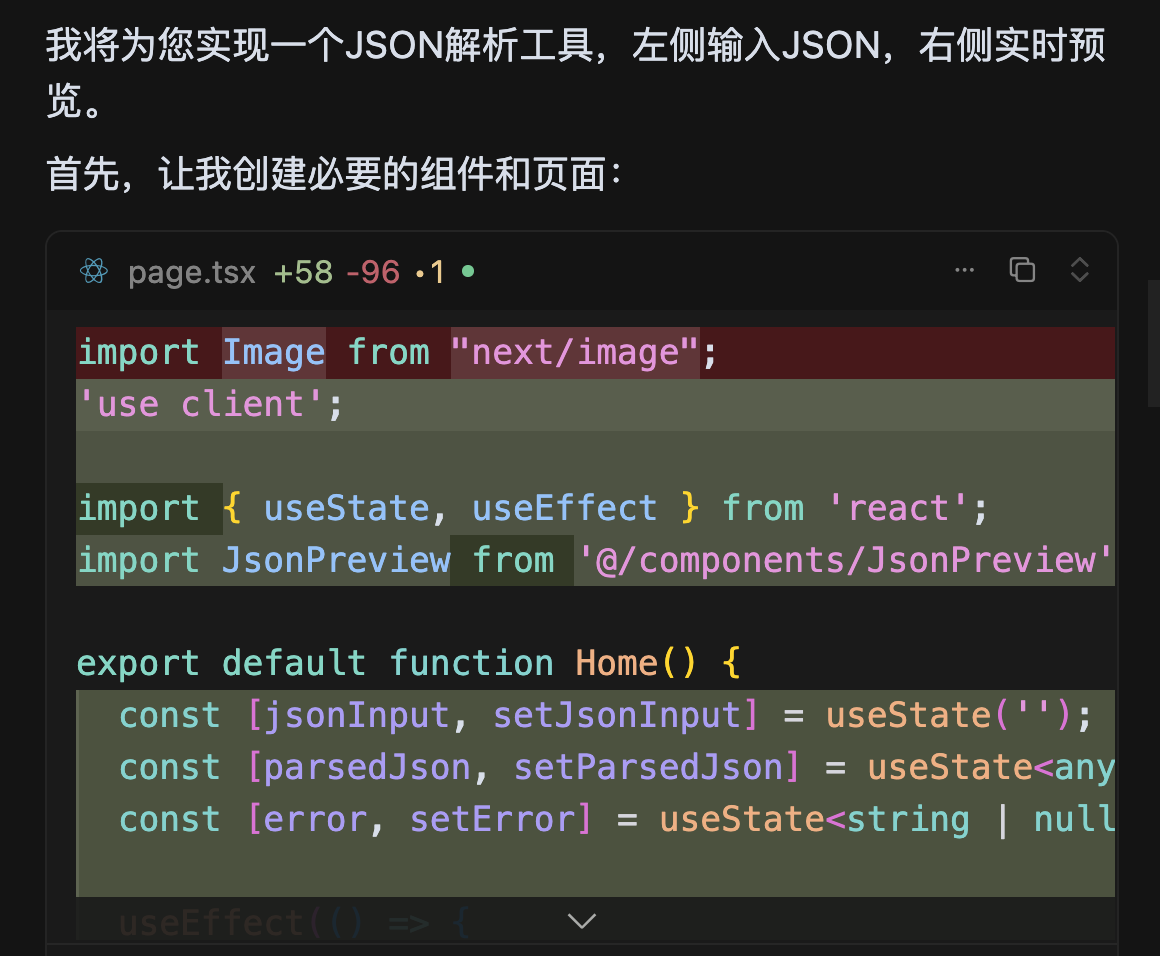
Task: Click the React file type icon
Action: point(94,271)
